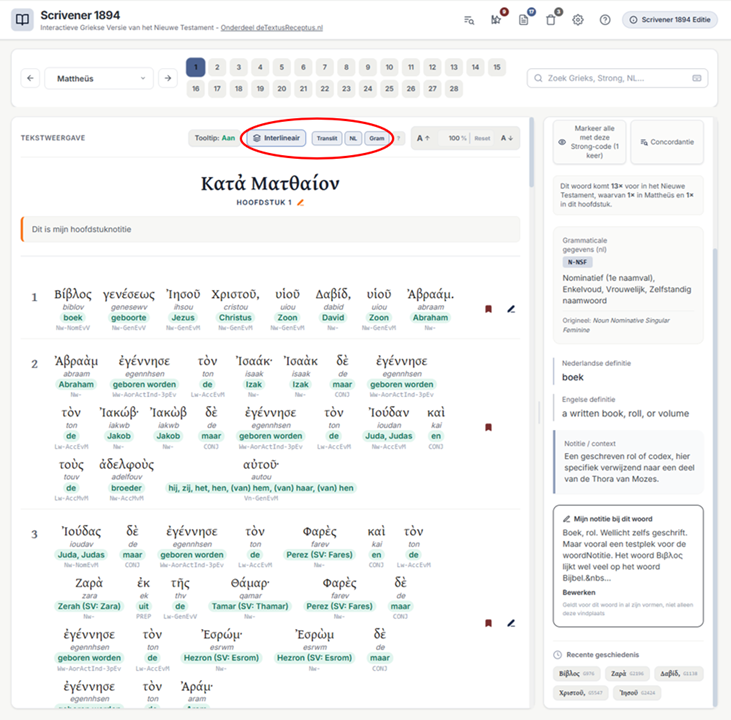Toggle Tooltip Aan setting
Viewport: 731px width, 720px height.
214,138
